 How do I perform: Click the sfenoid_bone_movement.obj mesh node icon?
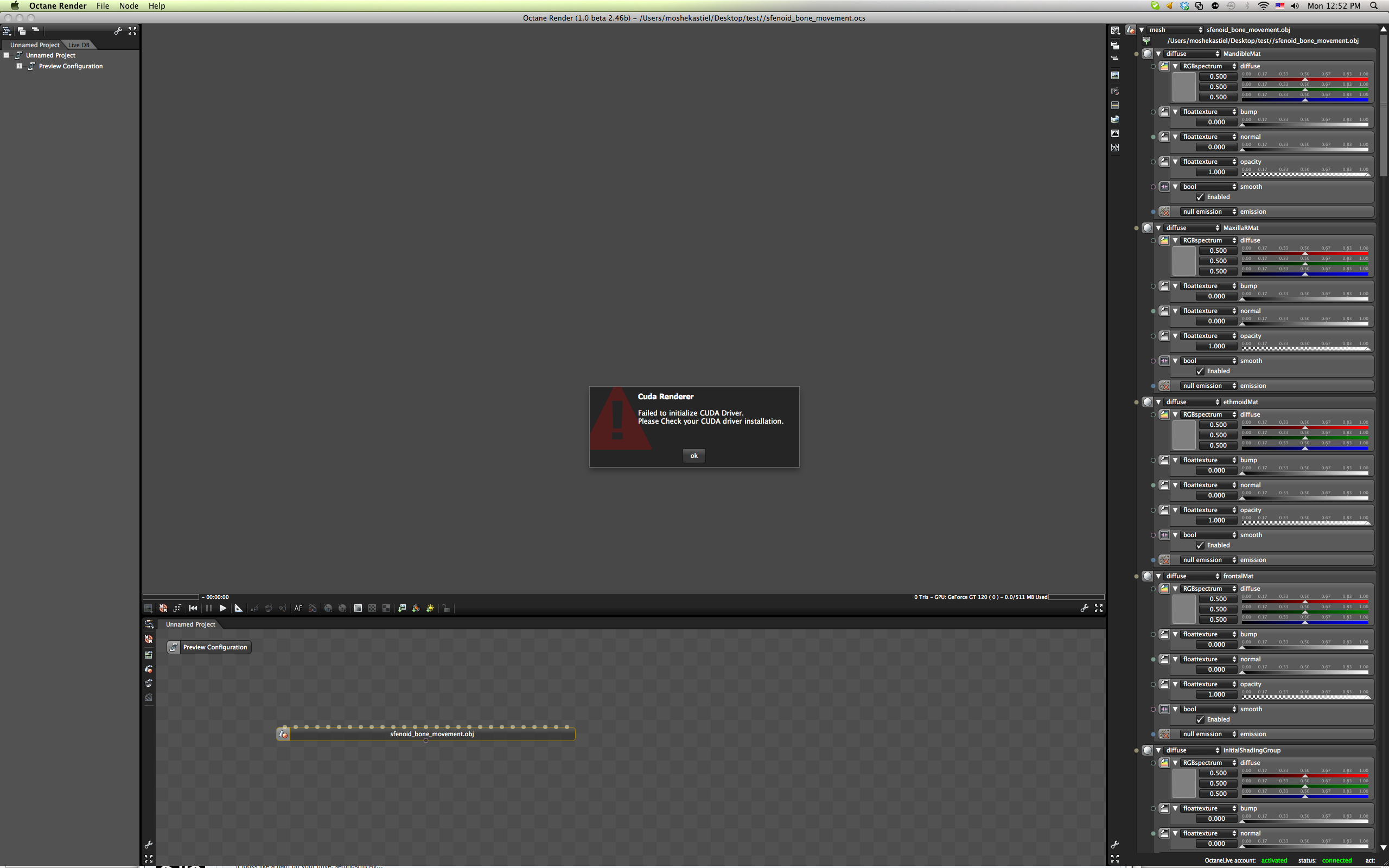283,734
